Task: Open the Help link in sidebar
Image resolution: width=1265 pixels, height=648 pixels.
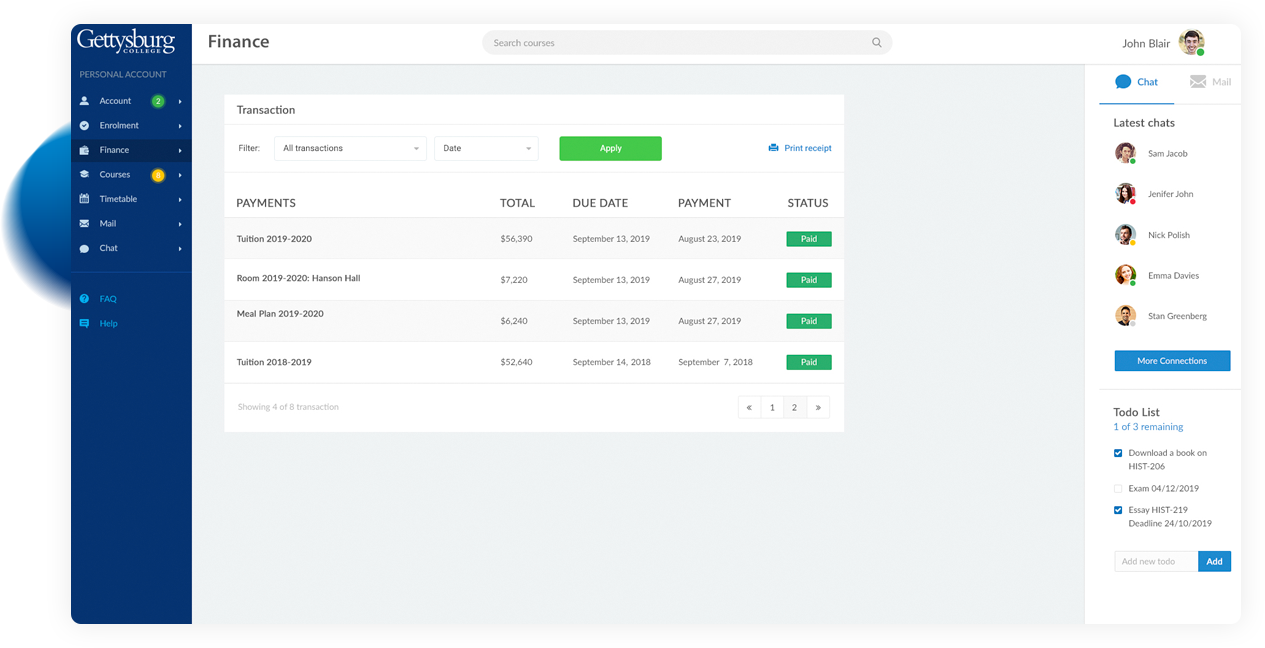Action: (x=108, y=323)
